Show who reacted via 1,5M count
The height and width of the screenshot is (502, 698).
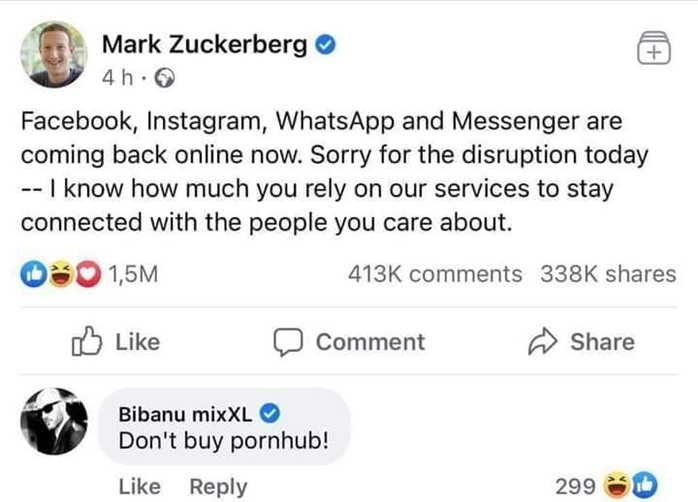132,274
